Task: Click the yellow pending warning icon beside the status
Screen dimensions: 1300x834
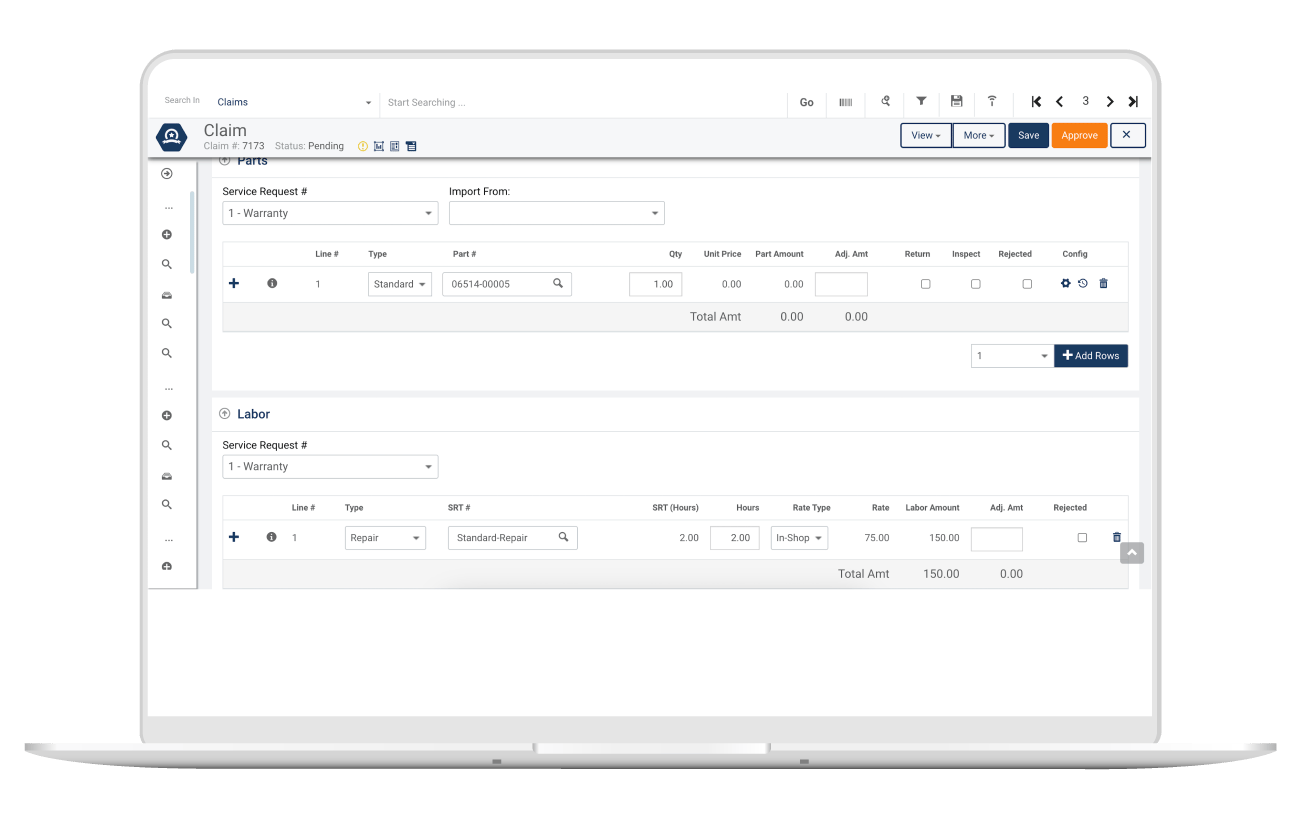Action: (x=362, y=145)
